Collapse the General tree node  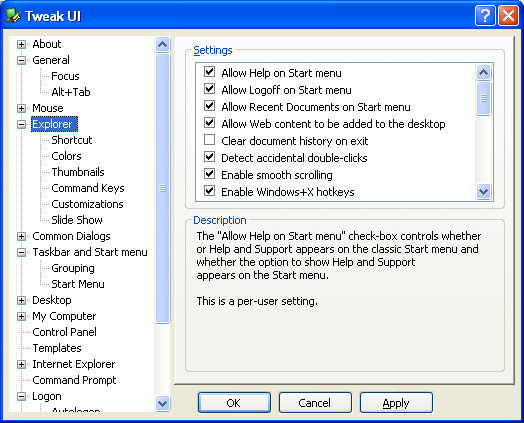pyautogui.click(x=21, y=60)
